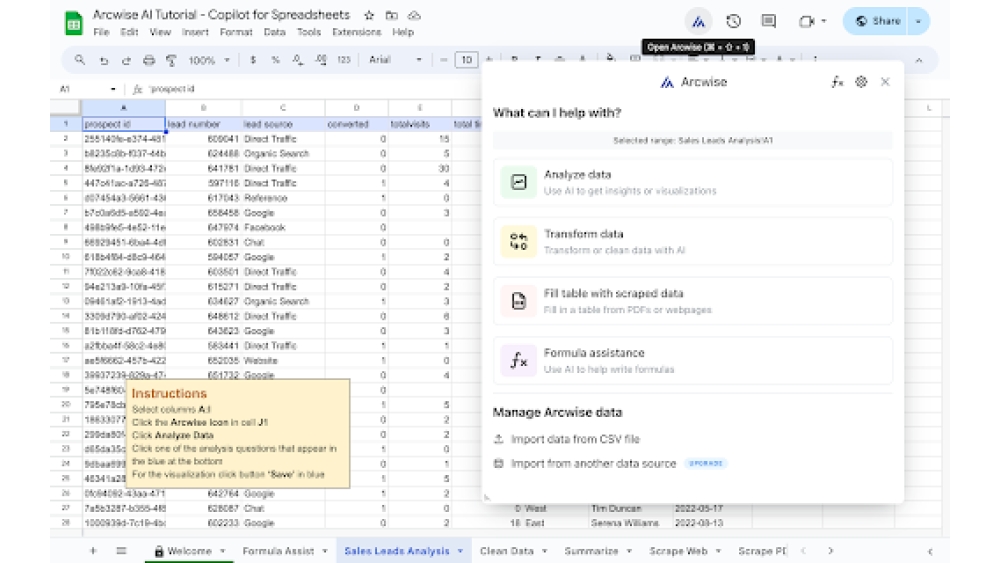This screenshot has width=1000, height=563.
Task: Open Google Sheets home icon
Action: [x=74, y=23]
